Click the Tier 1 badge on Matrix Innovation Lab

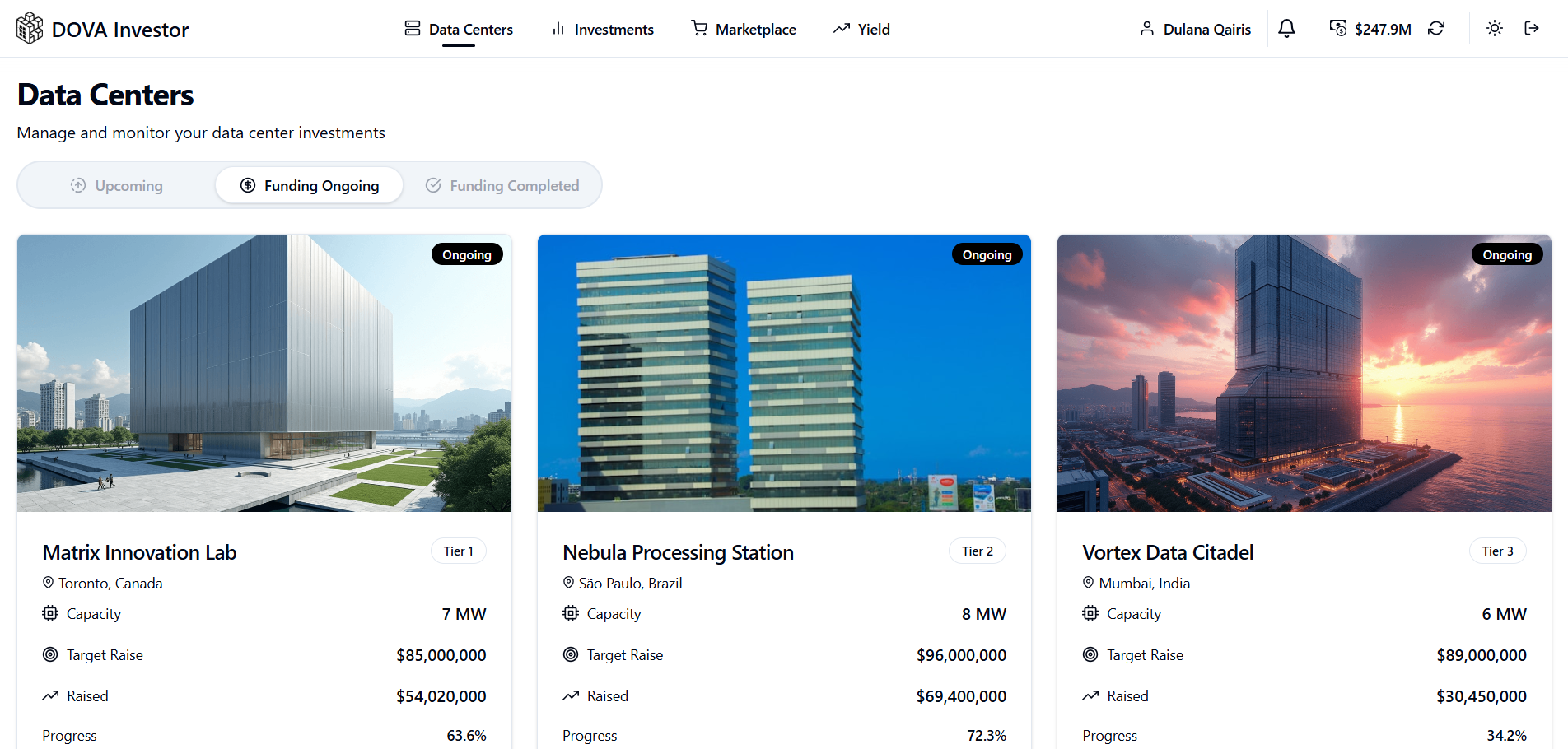pyautogui.click(x=458, y=551)
